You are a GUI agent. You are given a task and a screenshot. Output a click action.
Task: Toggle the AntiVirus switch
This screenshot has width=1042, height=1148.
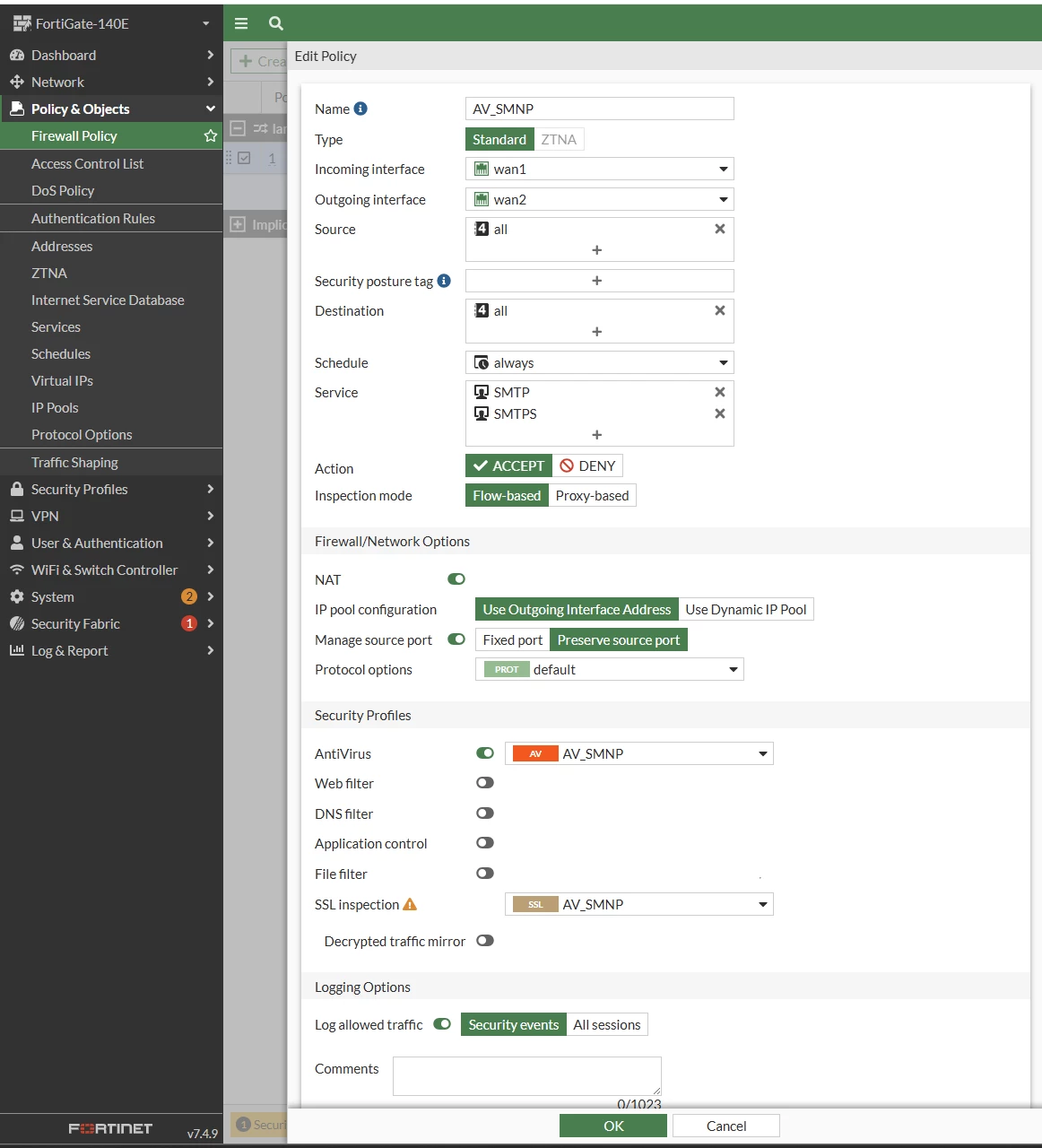click(x=485, y=753)
